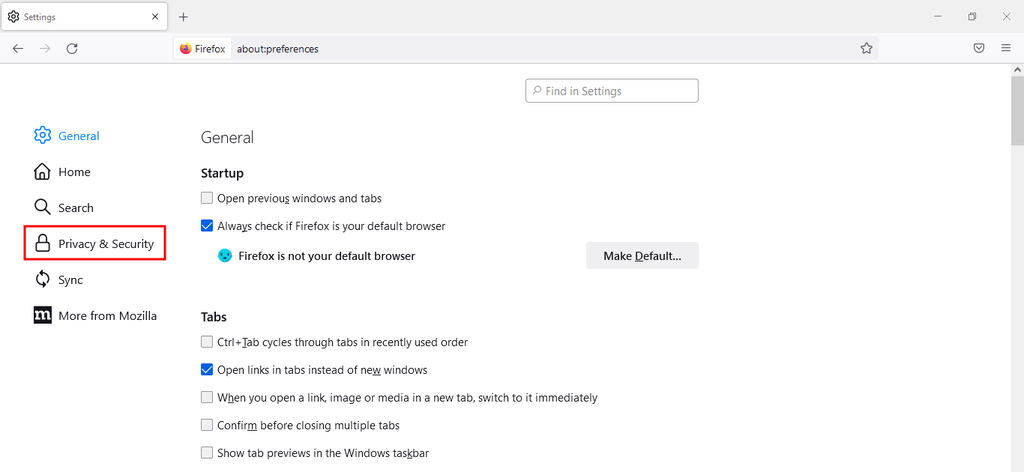Open a new tab with plus icon

[x=183, y=17]
